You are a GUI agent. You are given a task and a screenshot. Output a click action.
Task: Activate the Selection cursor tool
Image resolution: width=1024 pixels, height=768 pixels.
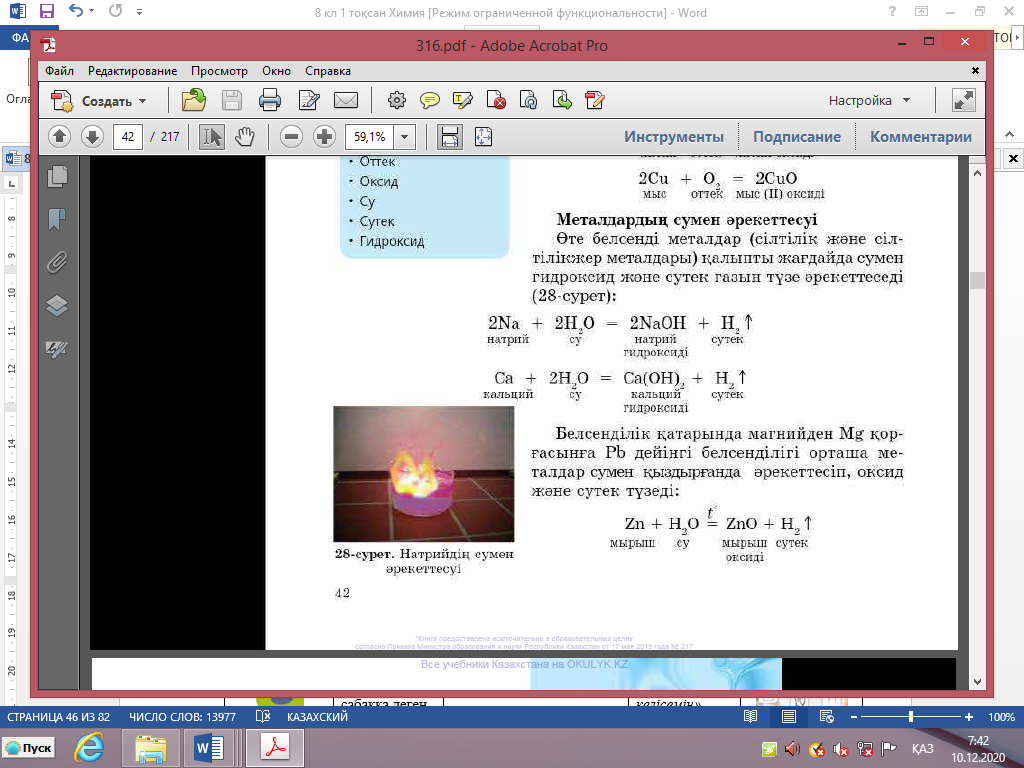212,137
